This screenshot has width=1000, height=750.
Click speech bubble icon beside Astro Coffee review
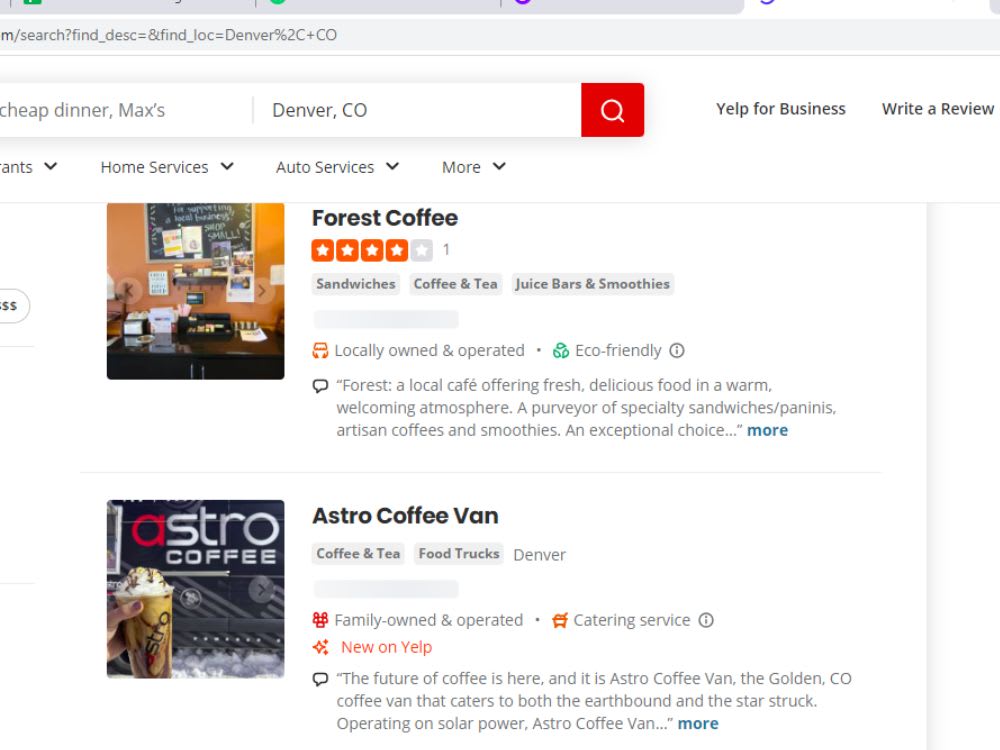click(320, 679)
